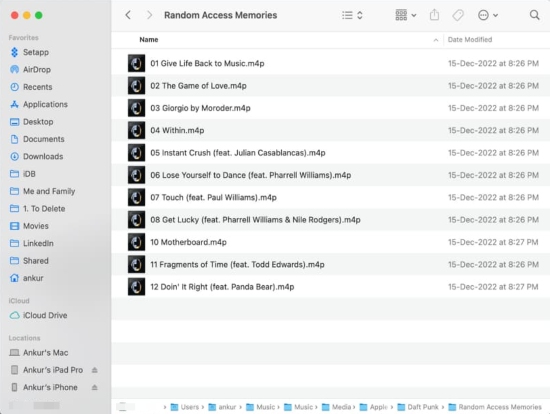The image size is (550, 414).
Task: Click Apple in the path bar
Action: [x=374, y=407]
